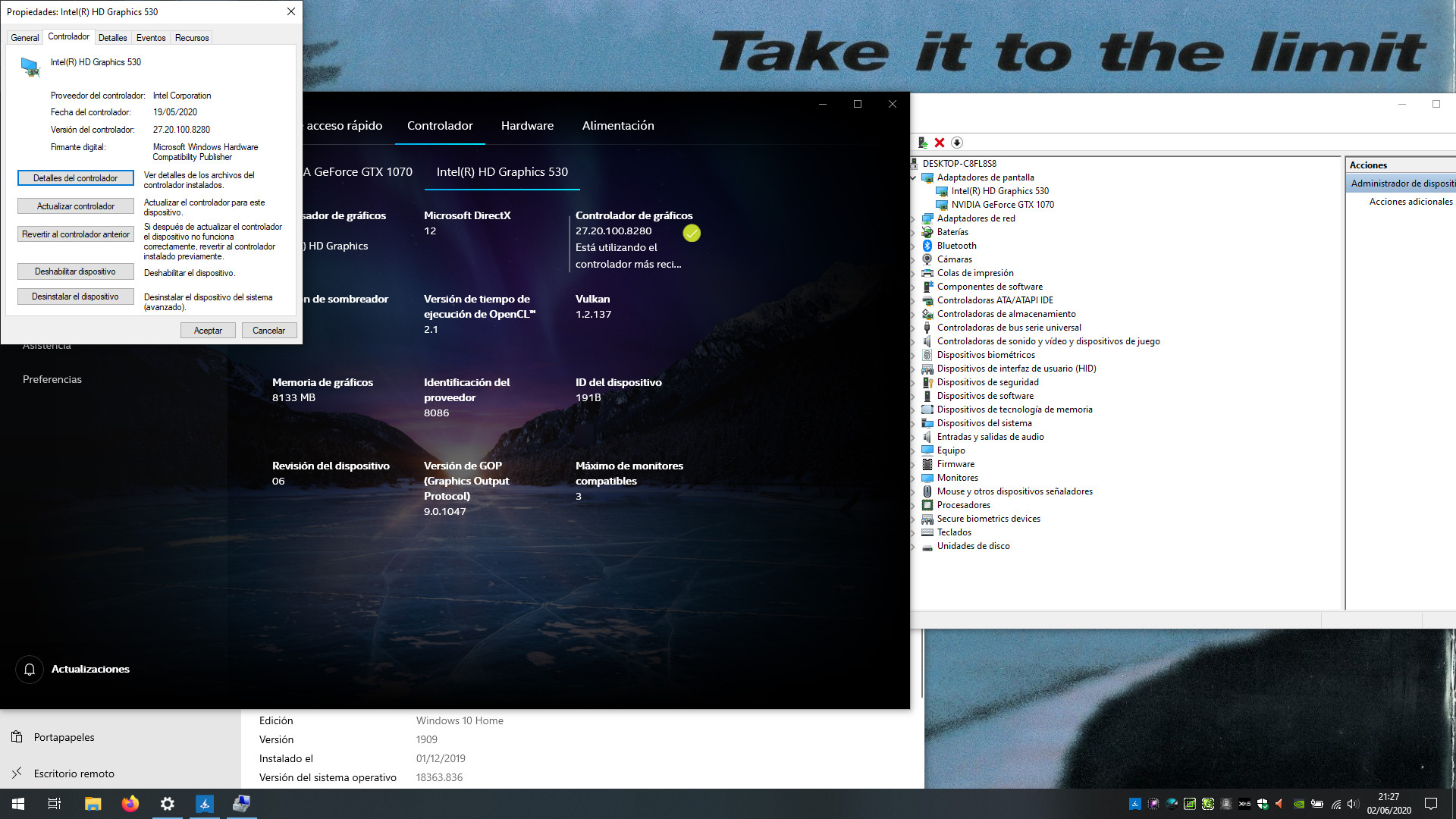
Task: Click the Cámaras webcam icon in device tree
Action: (x=927, y=259)
